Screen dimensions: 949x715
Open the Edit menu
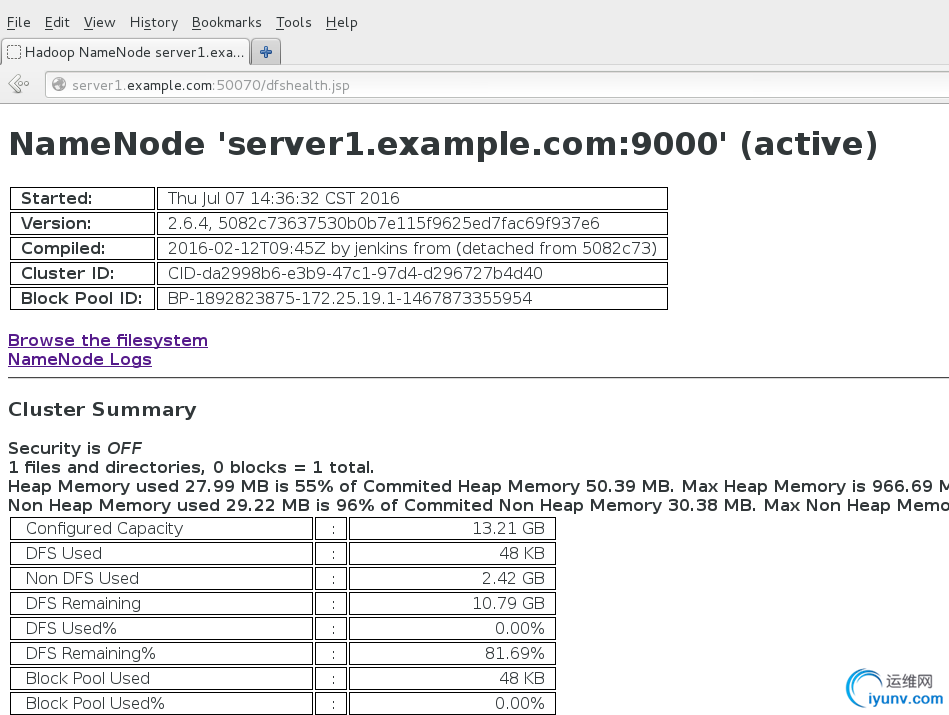pyautogui.click(x=57, y=22)
